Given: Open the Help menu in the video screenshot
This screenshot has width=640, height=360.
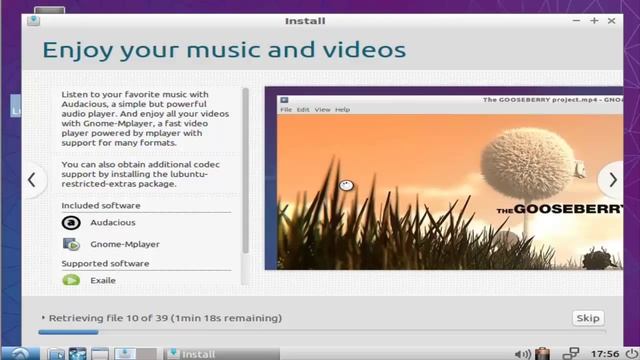Looking at the screenshot, I should 342,109.
